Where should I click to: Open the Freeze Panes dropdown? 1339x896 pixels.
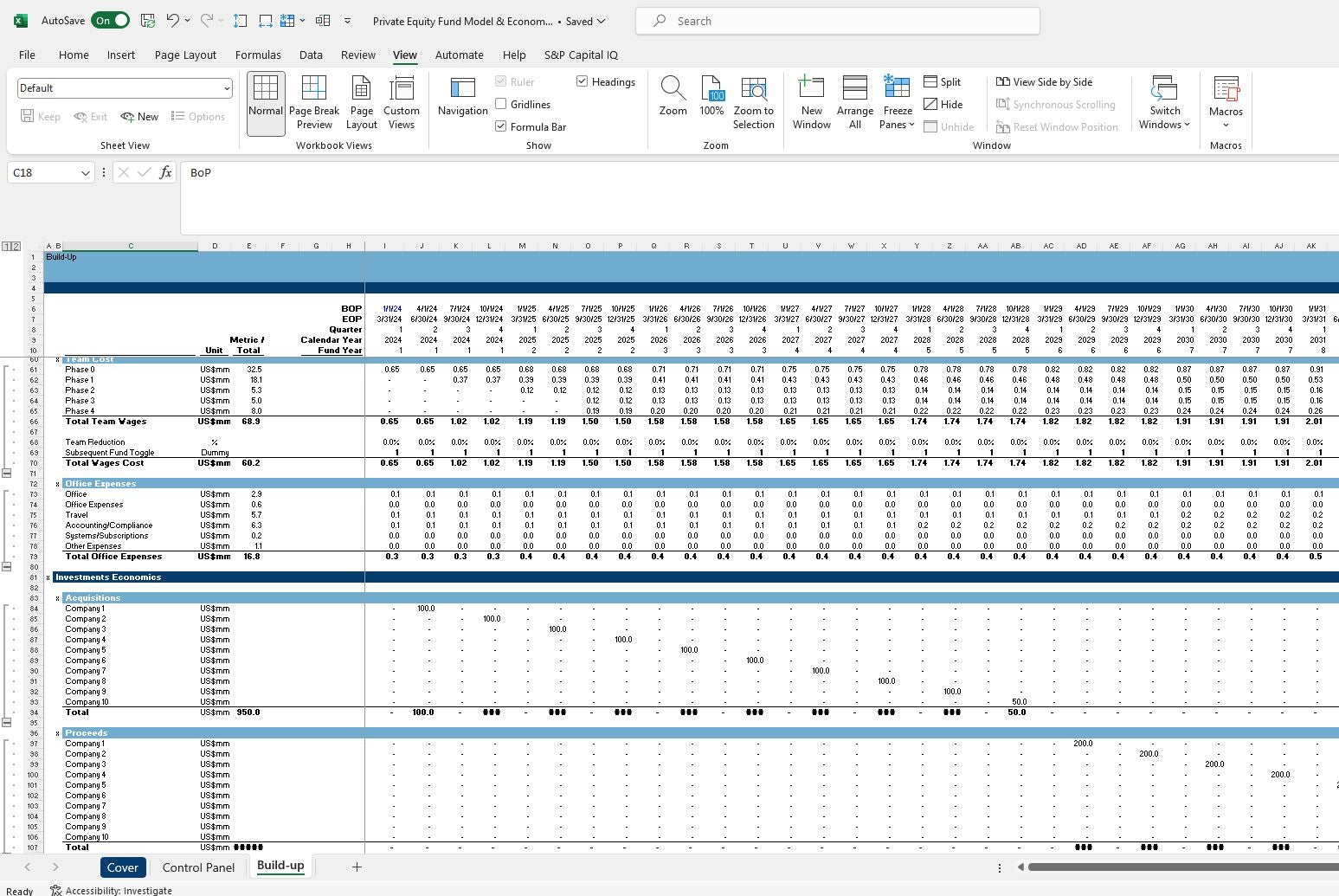[897, 101]
